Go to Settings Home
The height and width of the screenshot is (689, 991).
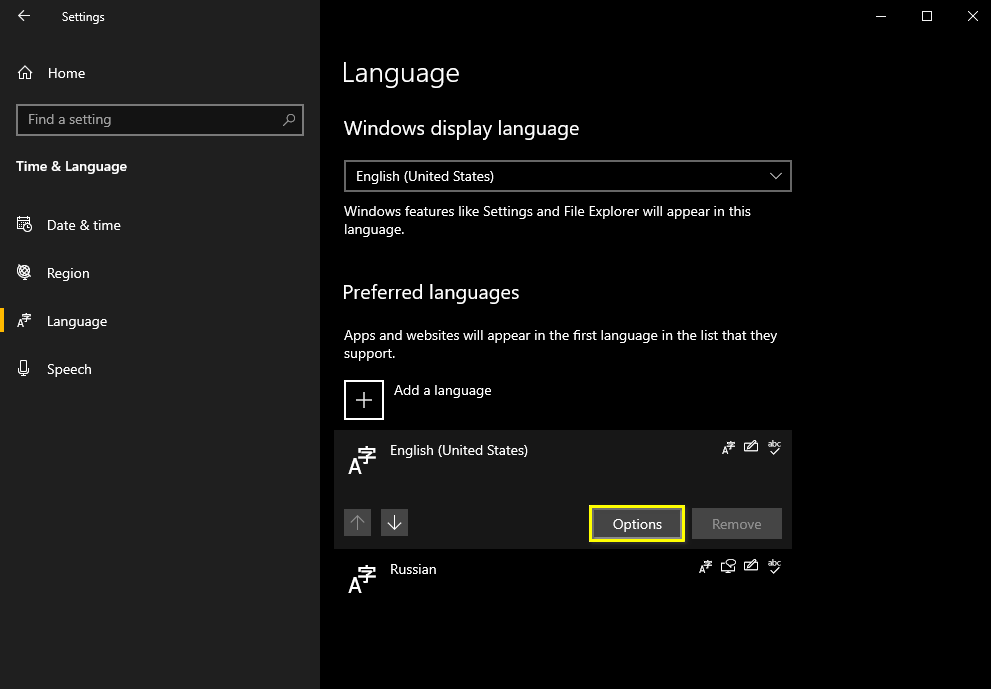coord(66,73)
